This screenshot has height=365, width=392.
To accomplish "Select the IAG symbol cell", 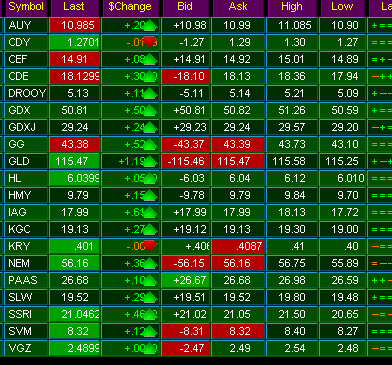I will point(26,212).
